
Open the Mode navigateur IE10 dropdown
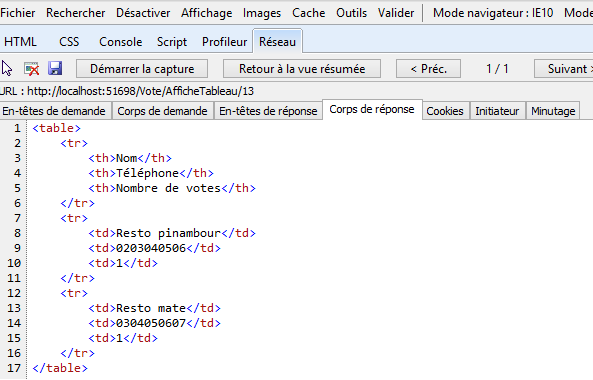493,13
